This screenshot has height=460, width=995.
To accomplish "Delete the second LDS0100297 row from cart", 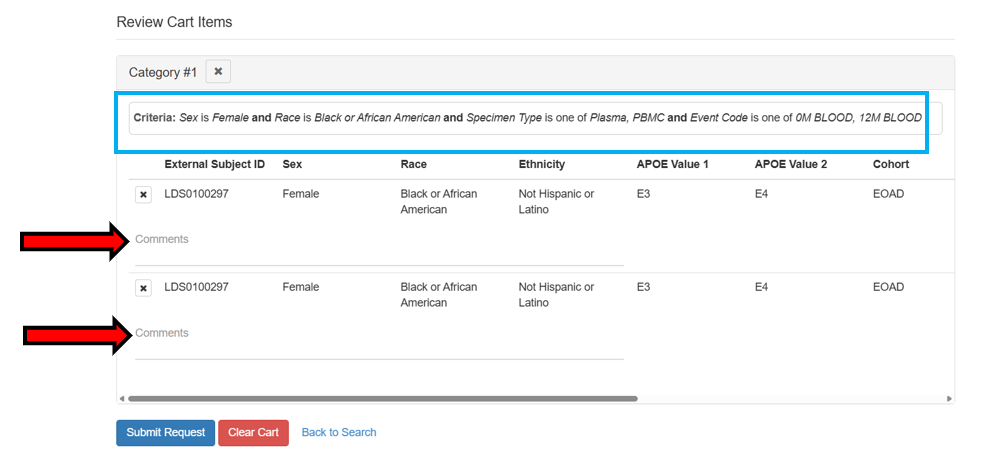I will [x=144, y=288].
